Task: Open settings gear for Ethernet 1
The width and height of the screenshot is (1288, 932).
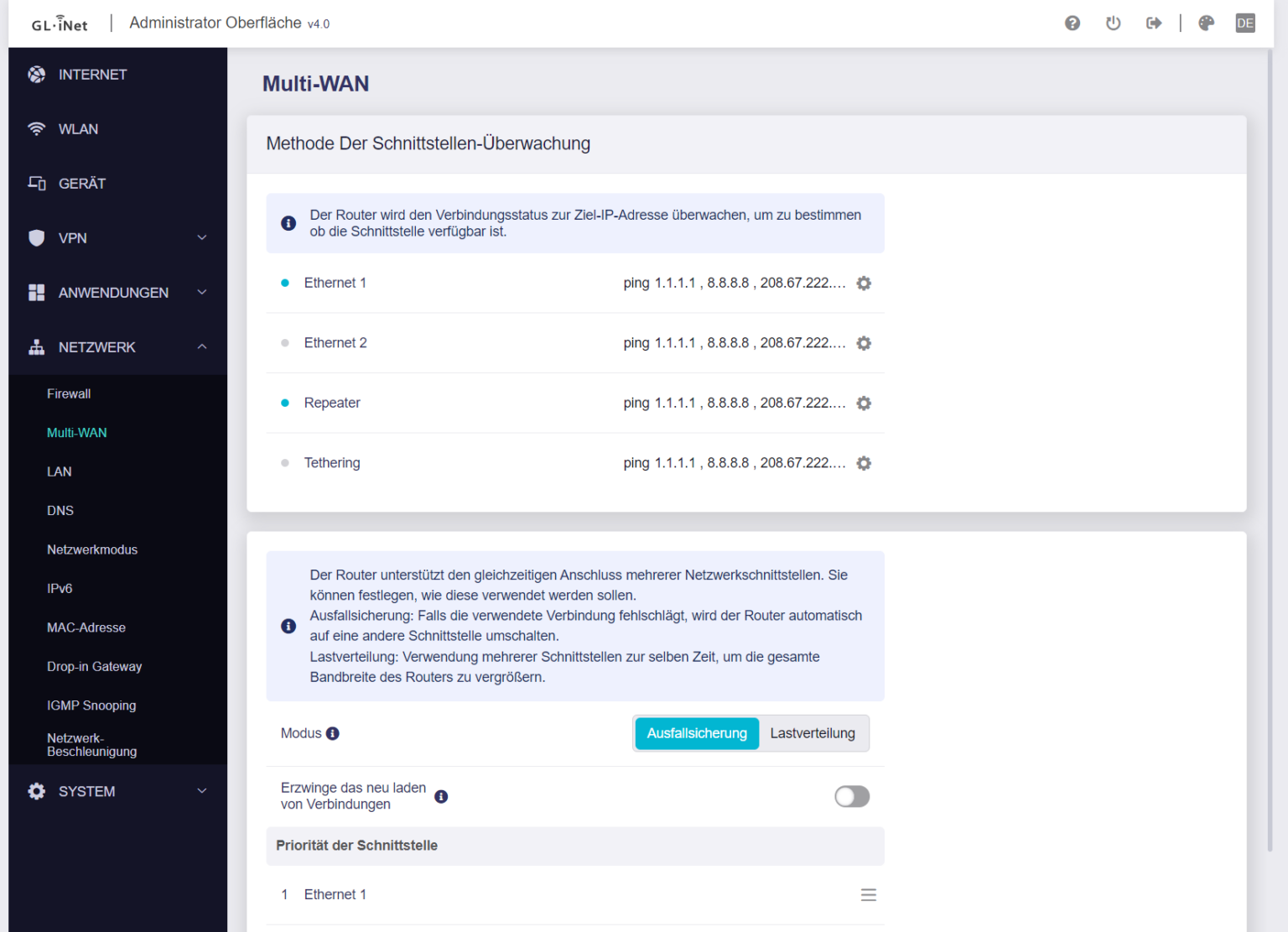Action: (x=864, y=284)
